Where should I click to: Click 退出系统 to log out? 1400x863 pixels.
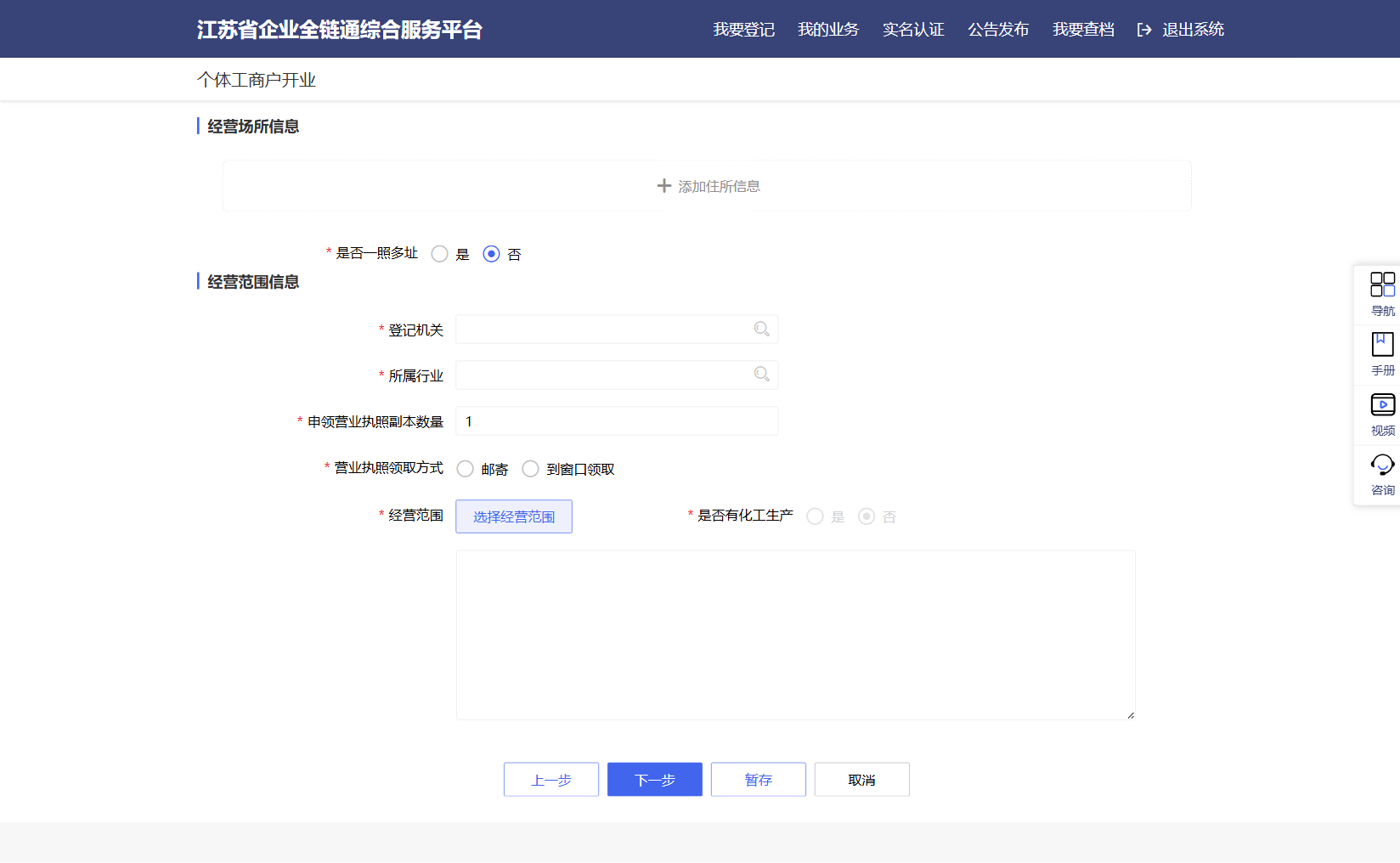pyautogui.click(x=1193, y=30)
